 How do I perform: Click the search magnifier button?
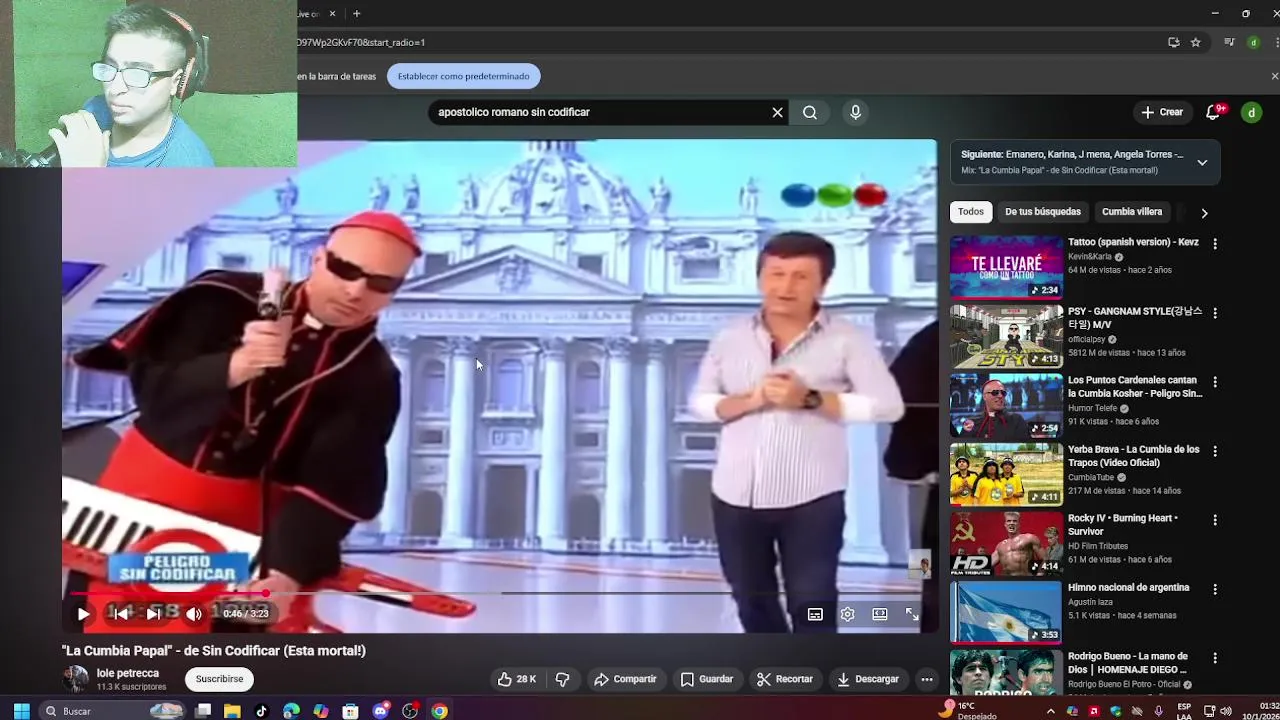coord(810,112)
